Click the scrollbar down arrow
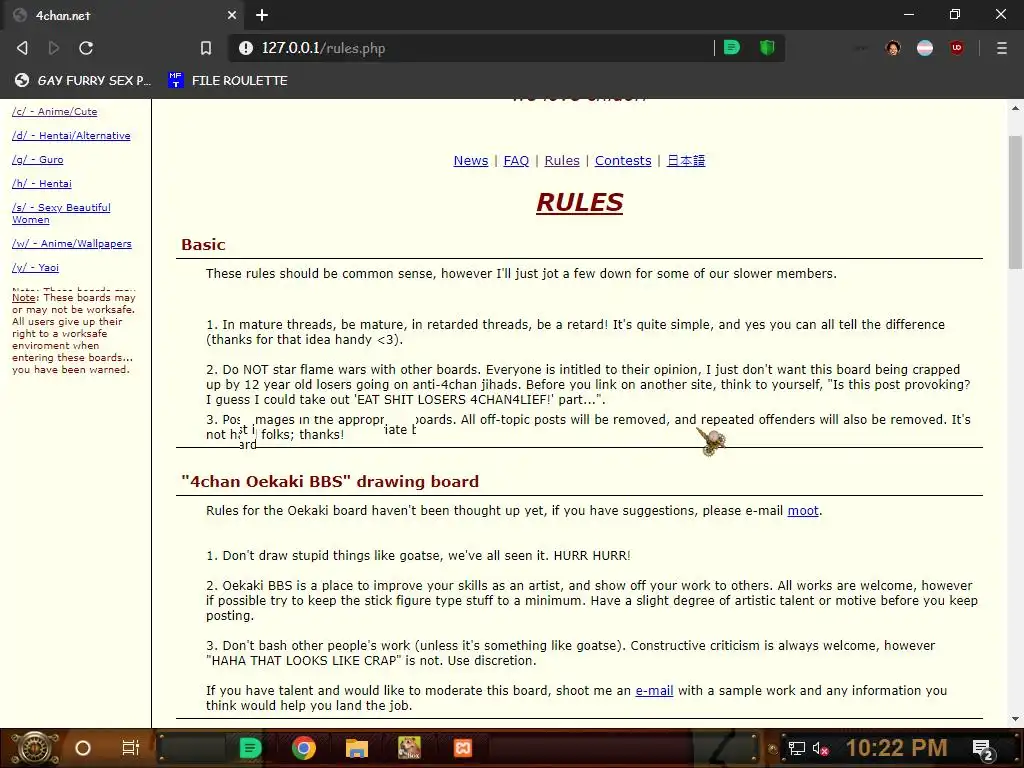 pyautogui.click(x=1015, y=720)
